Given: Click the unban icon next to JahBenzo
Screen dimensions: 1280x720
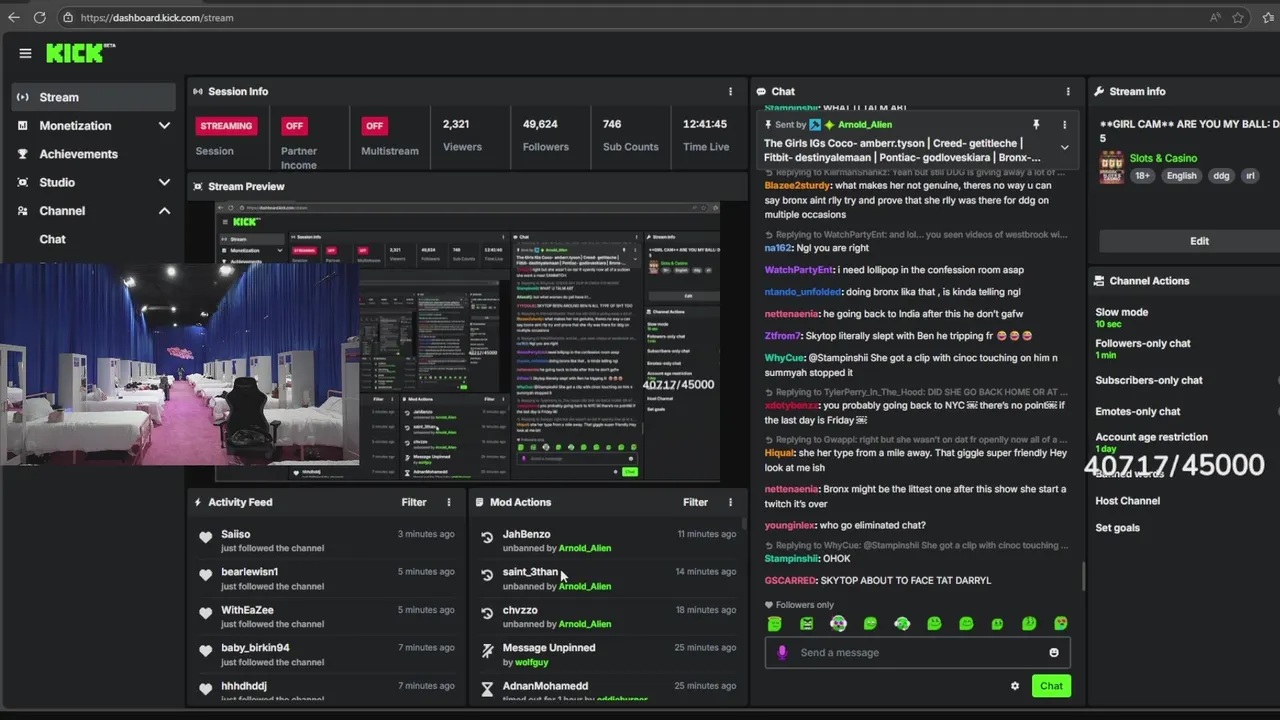Looking at the screenshot, I should tap(487, 538).
